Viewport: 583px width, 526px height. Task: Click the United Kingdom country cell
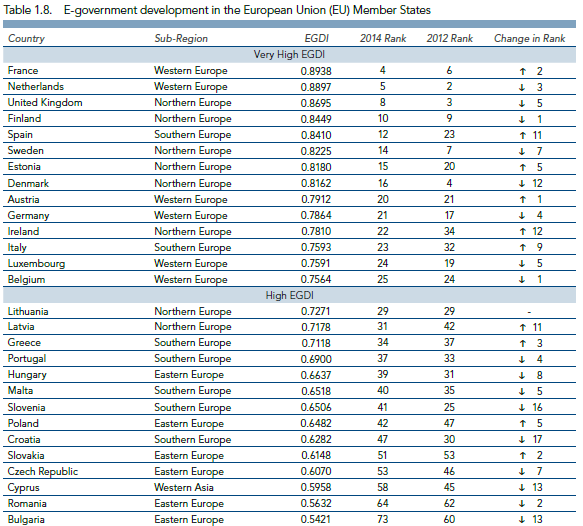[x=45, y=103]
